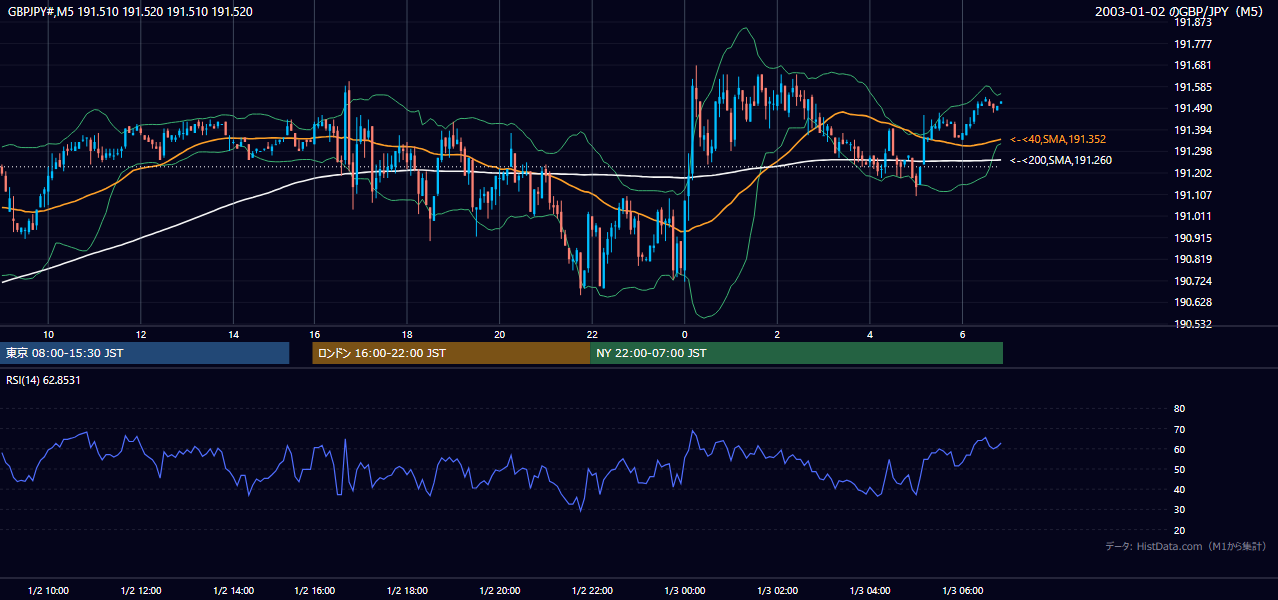Click RSI scale level 50
Image resolution: width=1278 pixels, height=600 pixels.
(x=1179, y=469)
